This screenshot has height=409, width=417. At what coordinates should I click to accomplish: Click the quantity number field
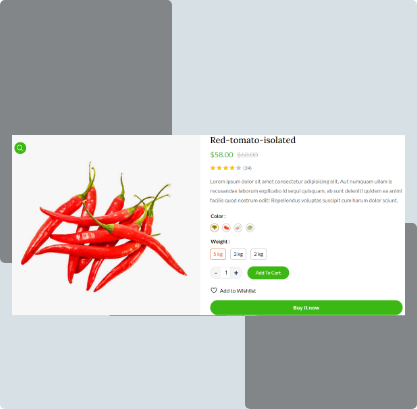click(226, 273)
